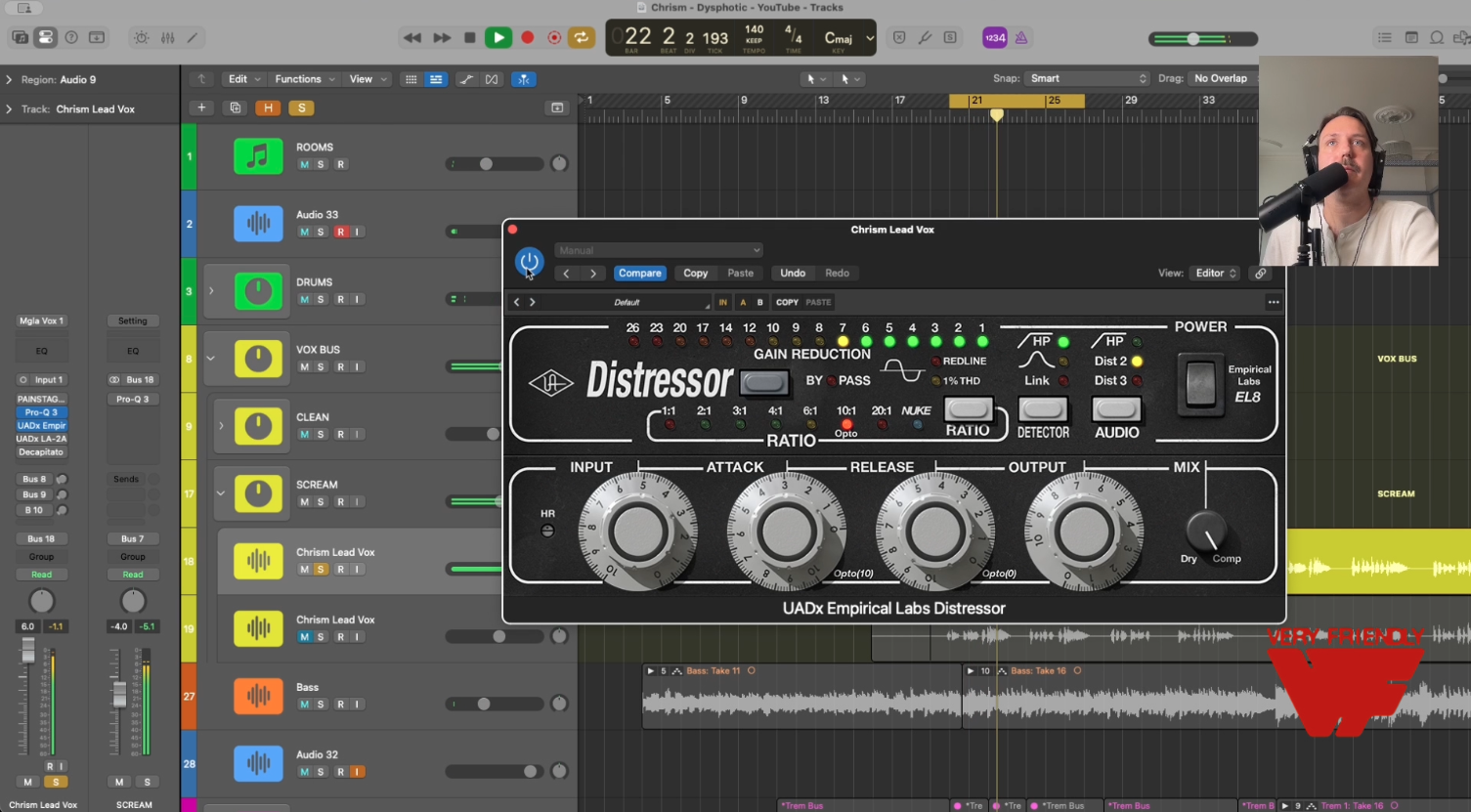
Task: Click the Capture Recording button
Action: coord(554,38)
